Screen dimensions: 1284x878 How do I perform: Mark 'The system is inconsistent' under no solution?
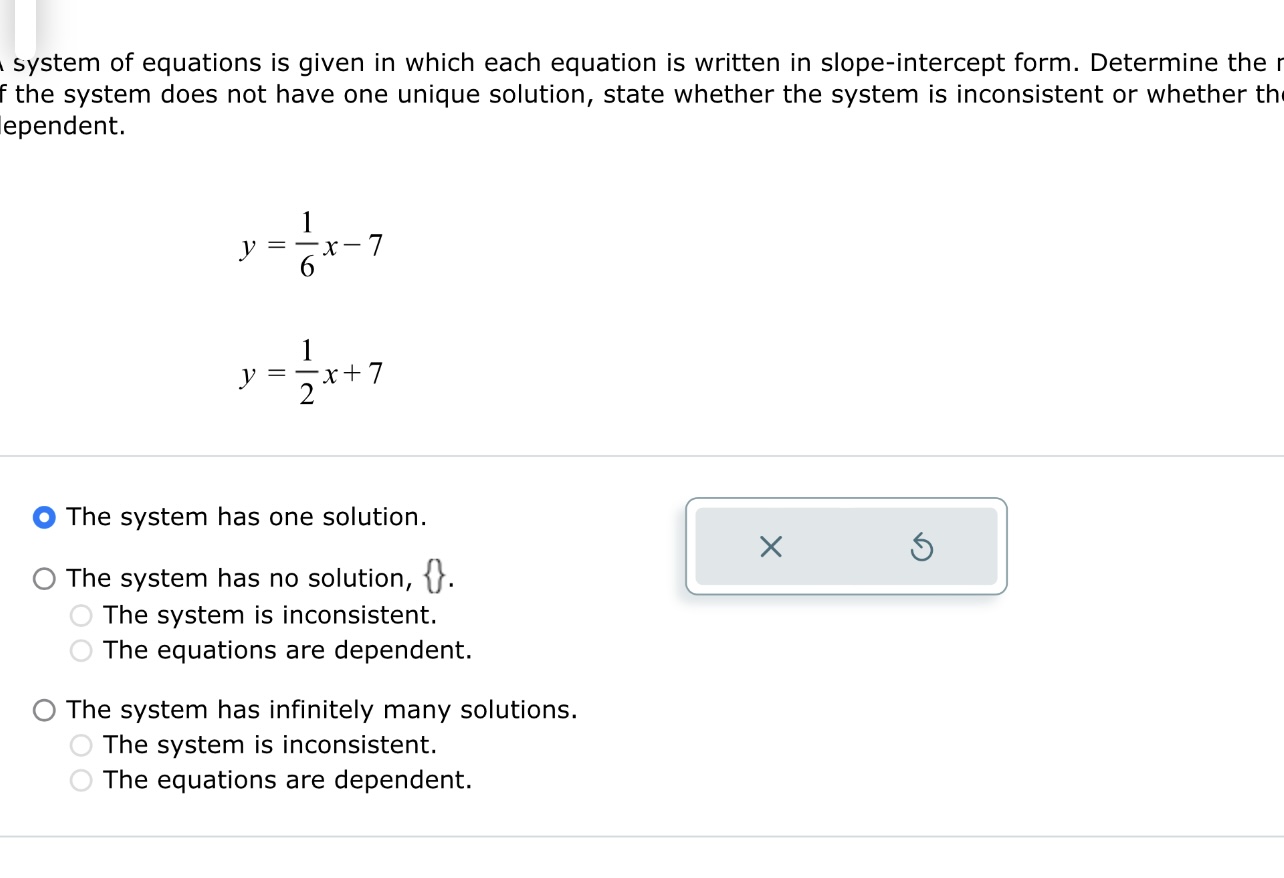80,615
